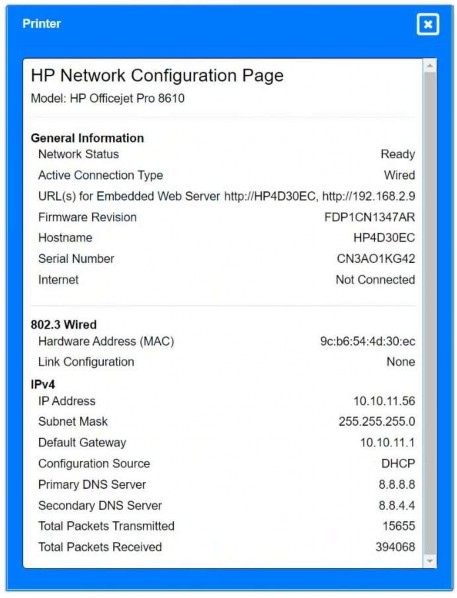
Task: Click the Secondary DNS Server 8.8.4.4
Action: (x=397, y=505)
